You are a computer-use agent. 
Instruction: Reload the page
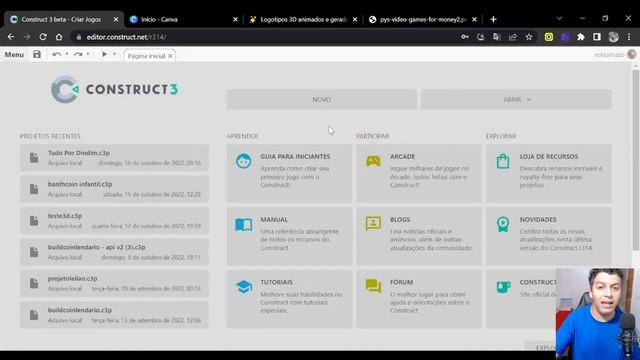43,37
